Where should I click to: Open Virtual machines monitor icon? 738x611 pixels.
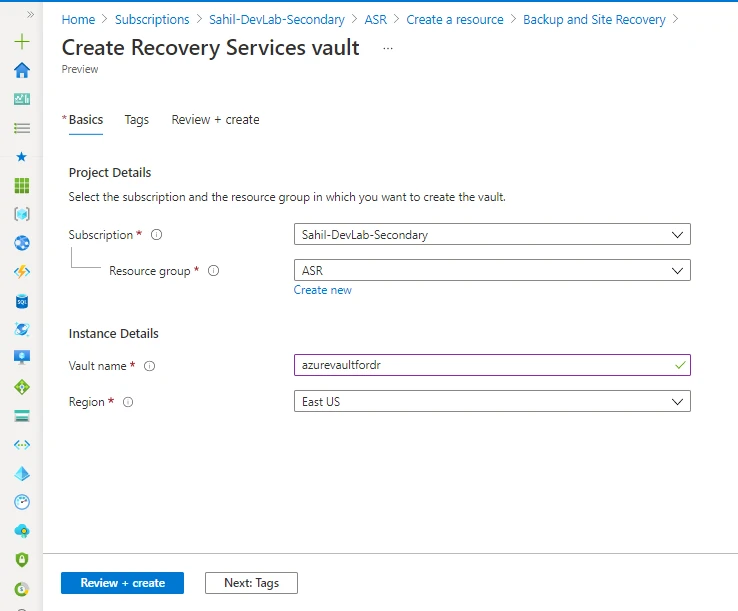[22, 357]
